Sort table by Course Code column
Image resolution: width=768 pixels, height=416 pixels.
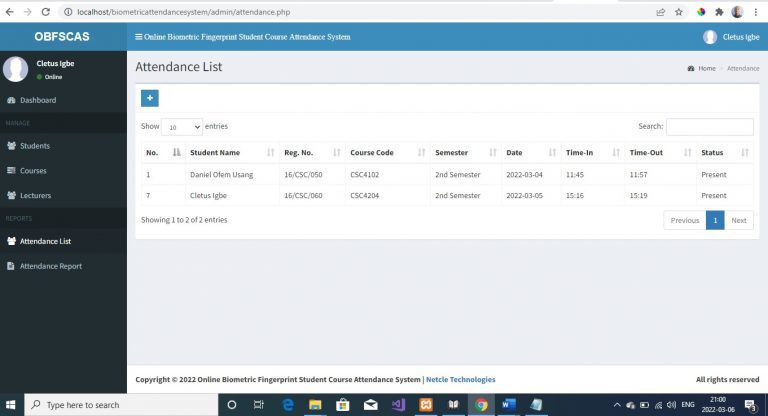click(x=387, y=152)
